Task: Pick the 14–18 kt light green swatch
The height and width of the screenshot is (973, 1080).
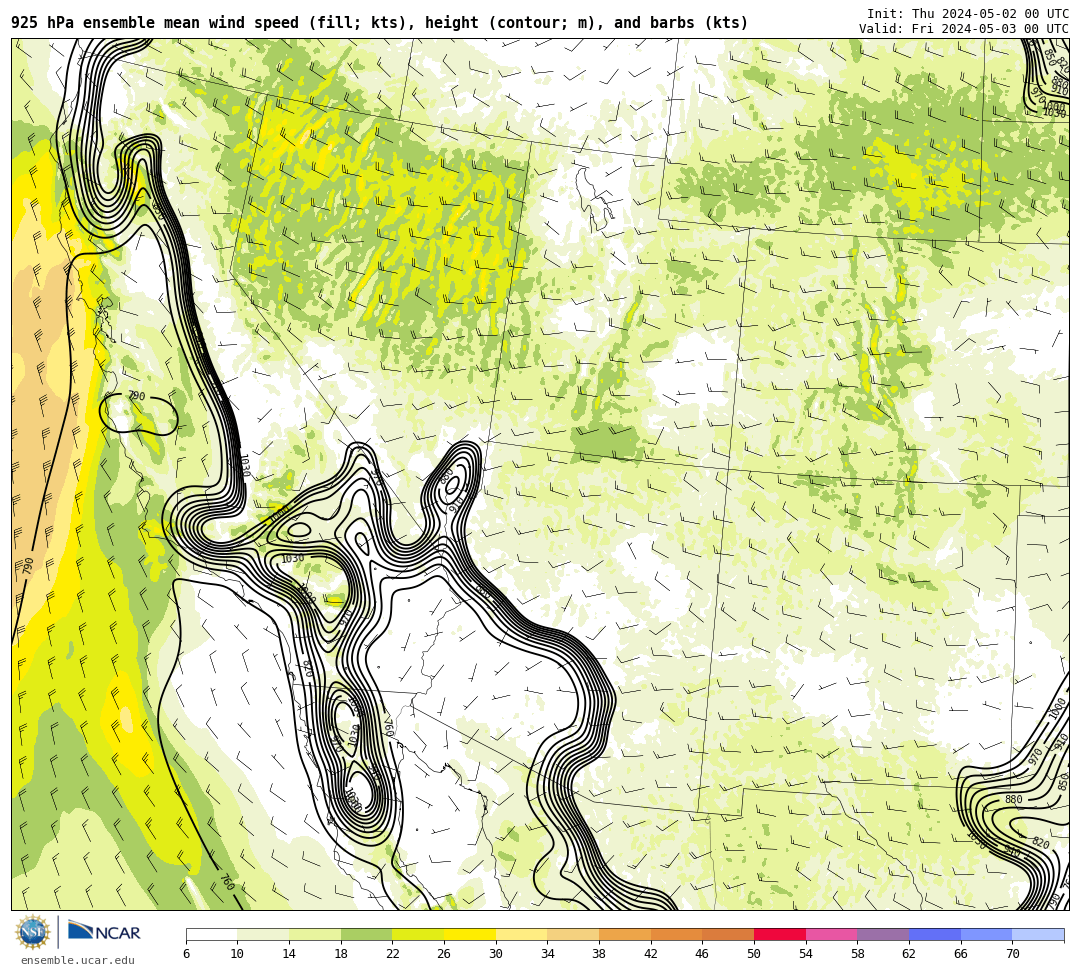Action: pos(315,934)
